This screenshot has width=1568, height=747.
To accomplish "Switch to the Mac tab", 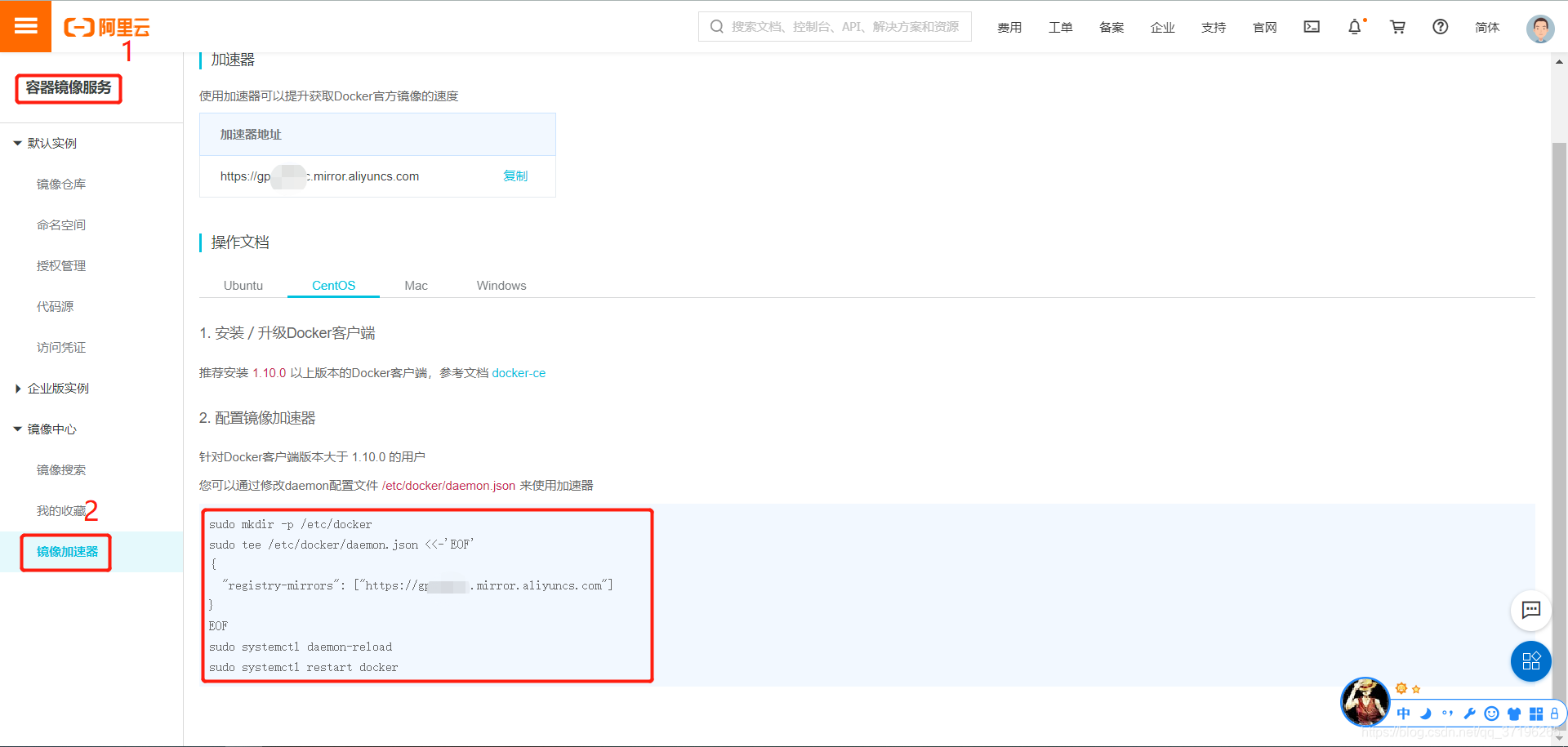I will coord(416,285).
